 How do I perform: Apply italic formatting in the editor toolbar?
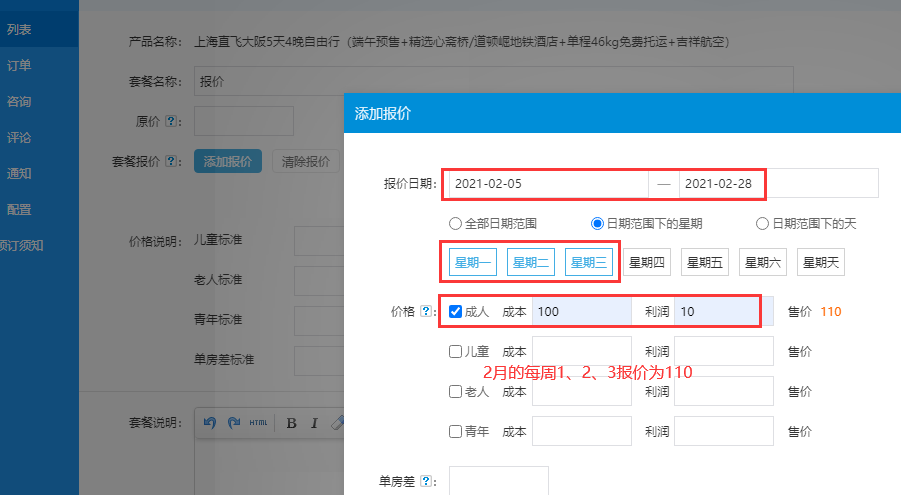[x=313, y=423]
